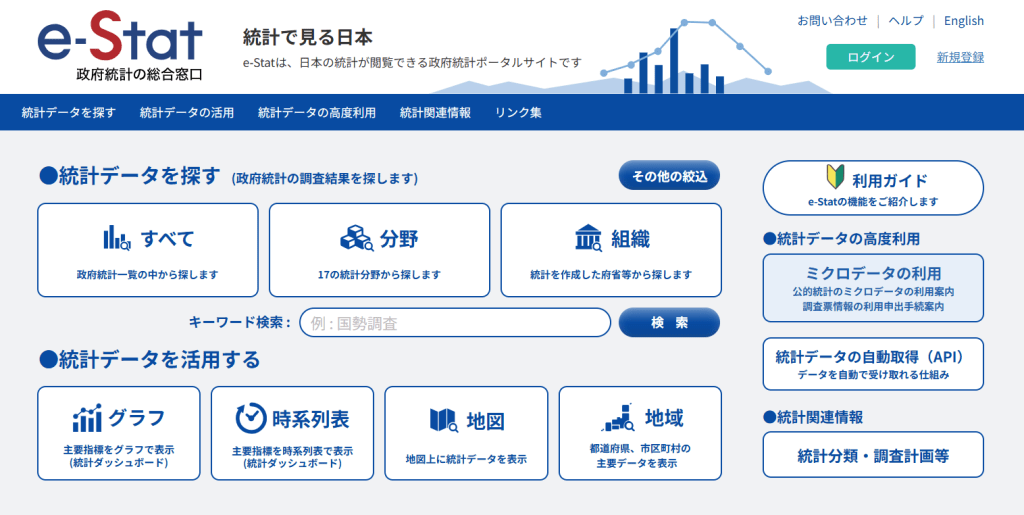Image resolution: width=1024 pixels, height=515 pixels.
Task: Open the グラフ dashboard card
Action: point(119,433)
